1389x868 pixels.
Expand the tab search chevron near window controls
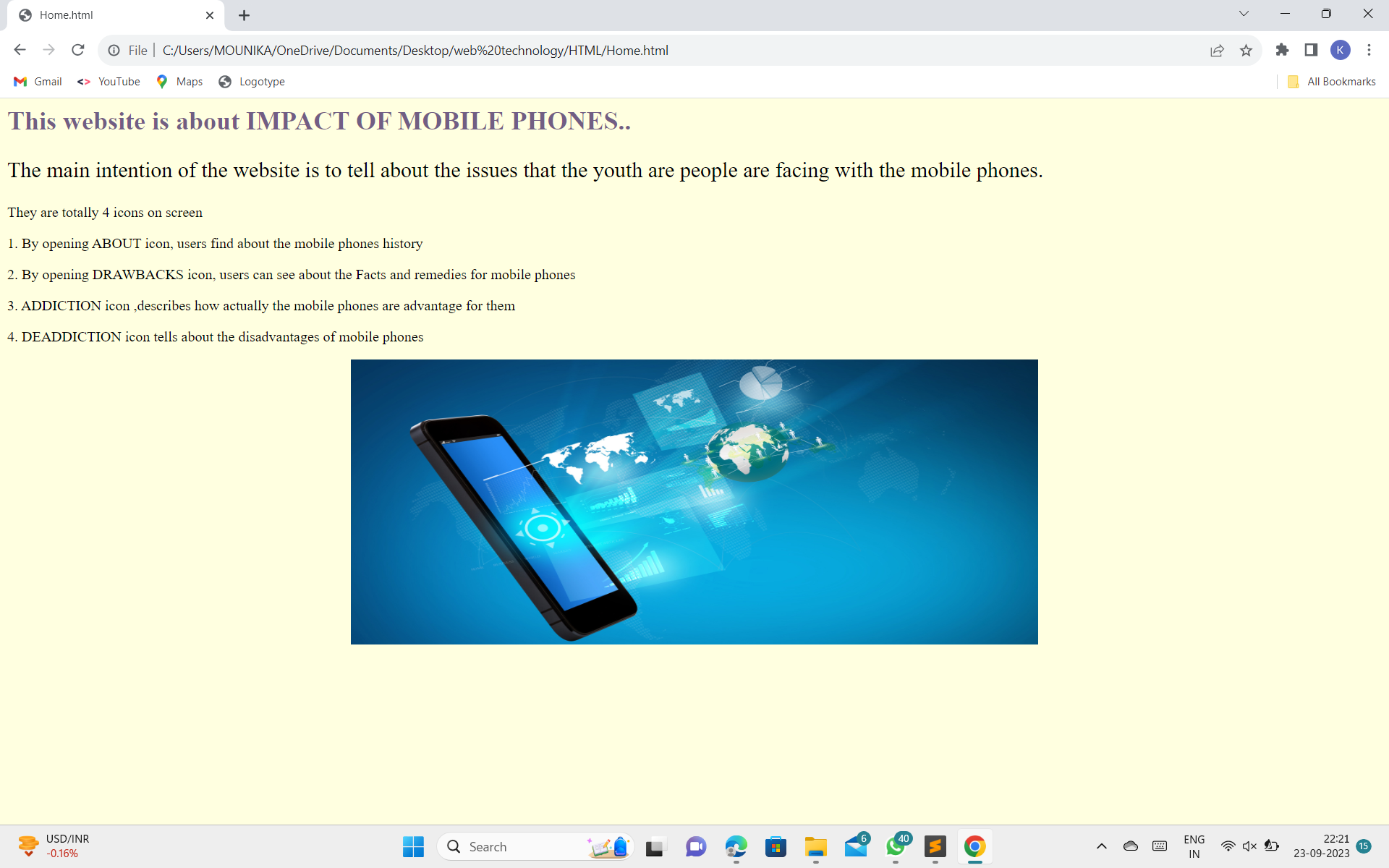click(x=1243, y=13)
